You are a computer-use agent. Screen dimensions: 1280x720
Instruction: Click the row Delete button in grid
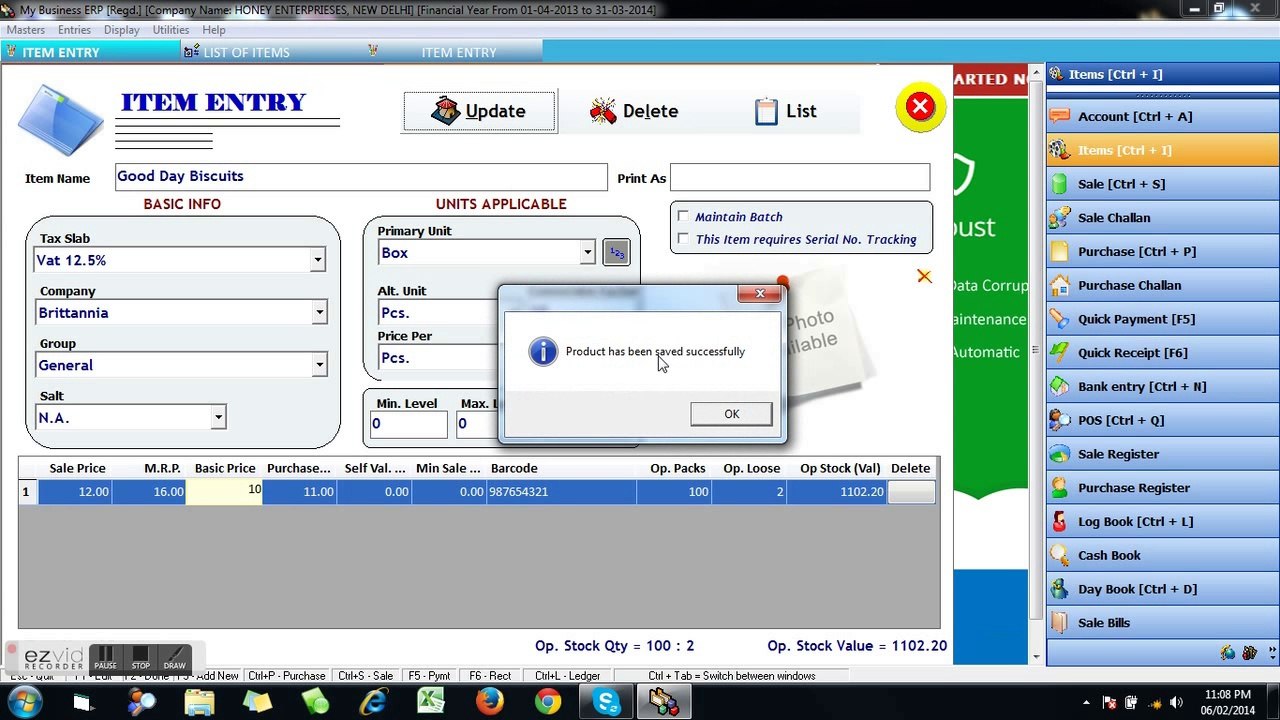[x=911, y=492]
